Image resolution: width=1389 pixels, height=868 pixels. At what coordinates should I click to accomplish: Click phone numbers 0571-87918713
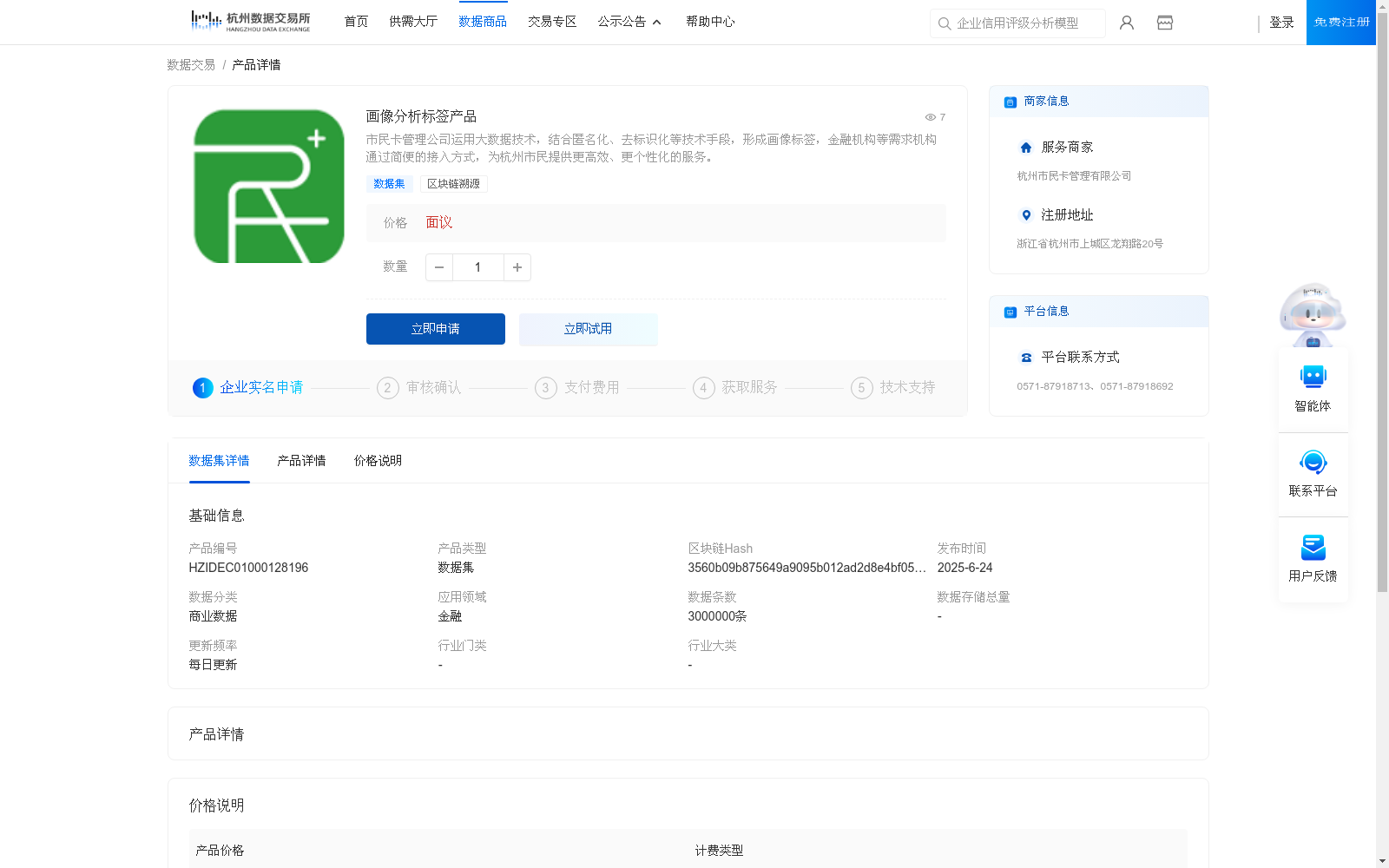pos(1095,386)
